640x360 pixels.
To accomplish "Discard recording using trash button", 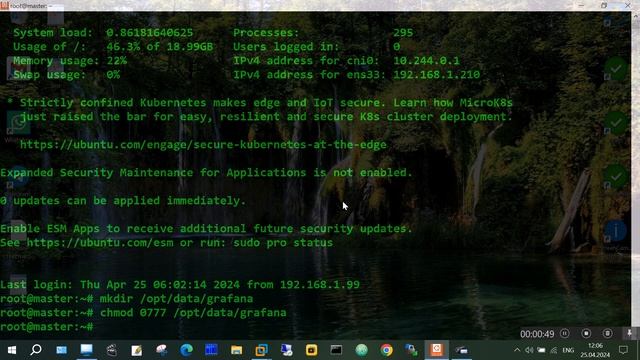I will click(x=607, y=333).
